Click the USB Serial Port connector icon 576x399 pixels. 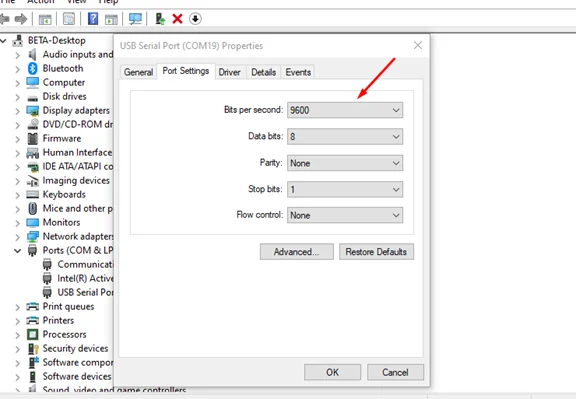tap(47, 292)
